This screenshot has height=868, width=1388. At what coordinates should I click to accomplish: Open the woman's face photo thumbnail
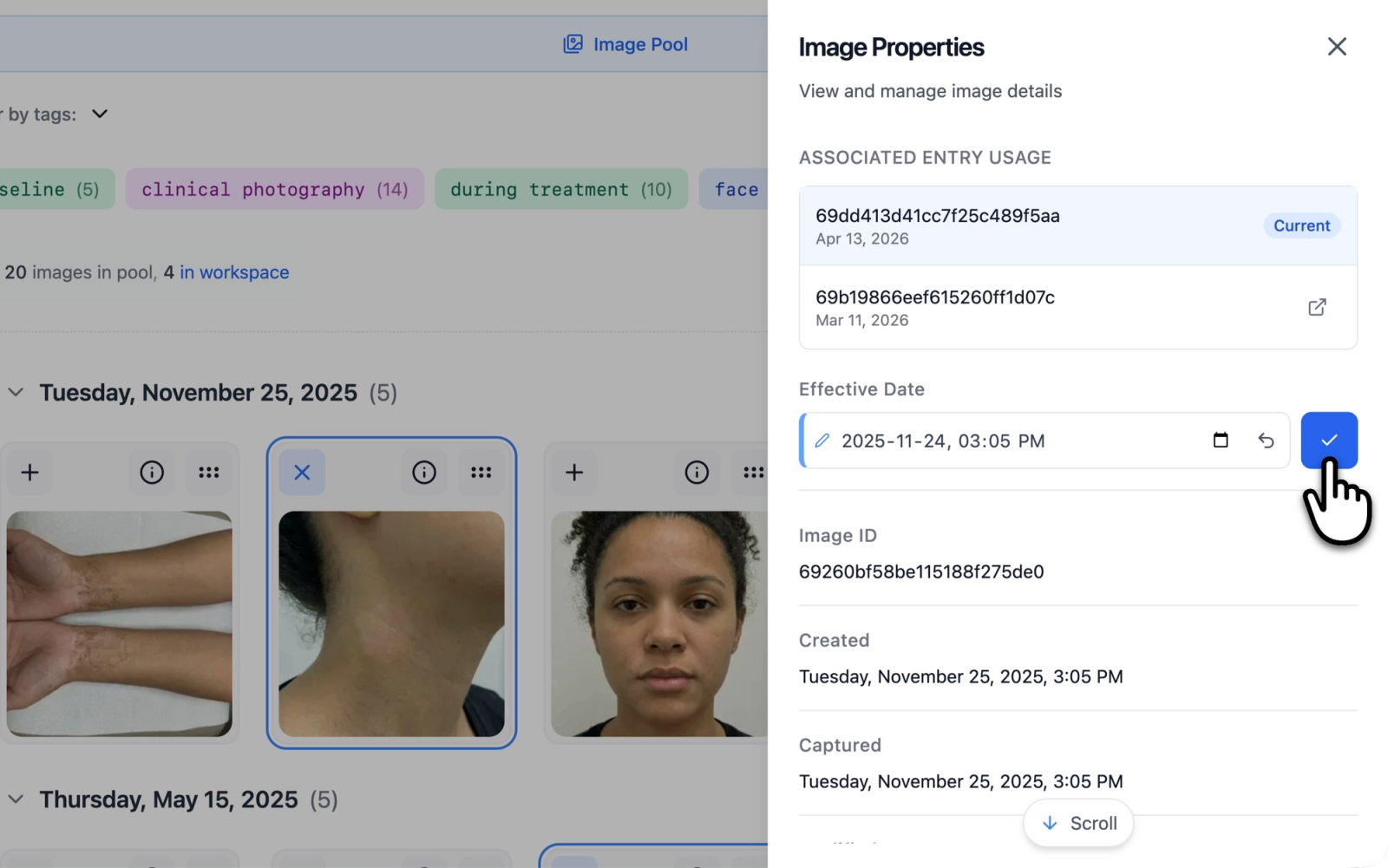pyautogui.click(x=659, y=623)
